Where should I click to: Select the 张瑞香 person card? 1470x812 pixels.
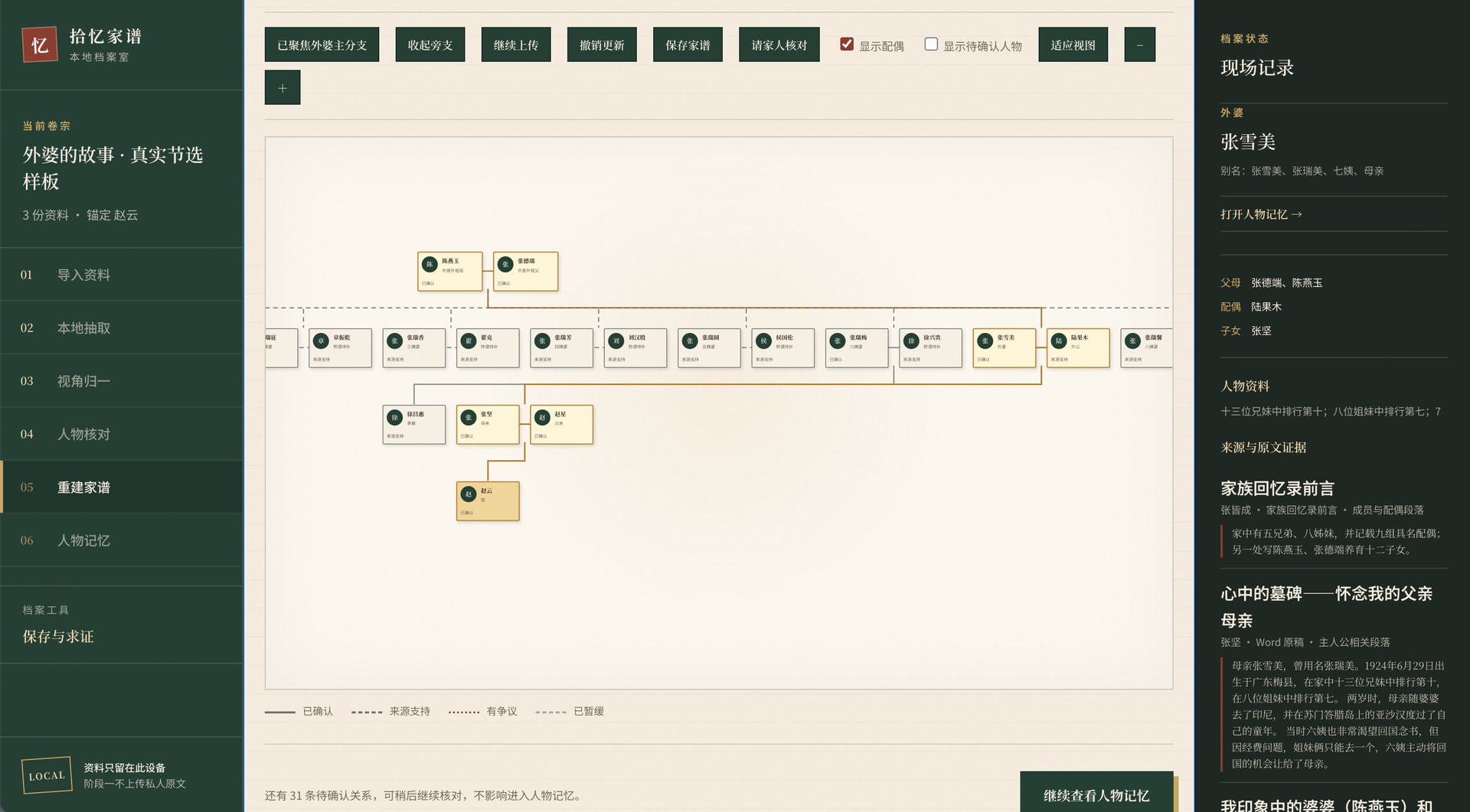413,348
